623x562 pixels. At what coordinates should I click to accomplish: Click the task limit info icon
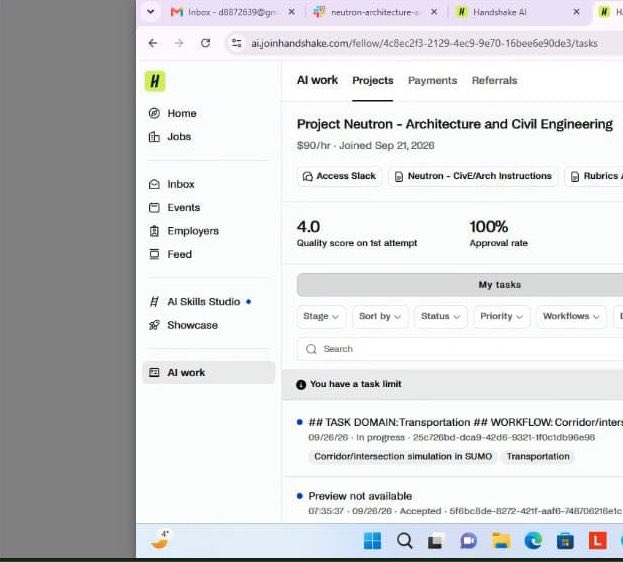pos(301,384)
